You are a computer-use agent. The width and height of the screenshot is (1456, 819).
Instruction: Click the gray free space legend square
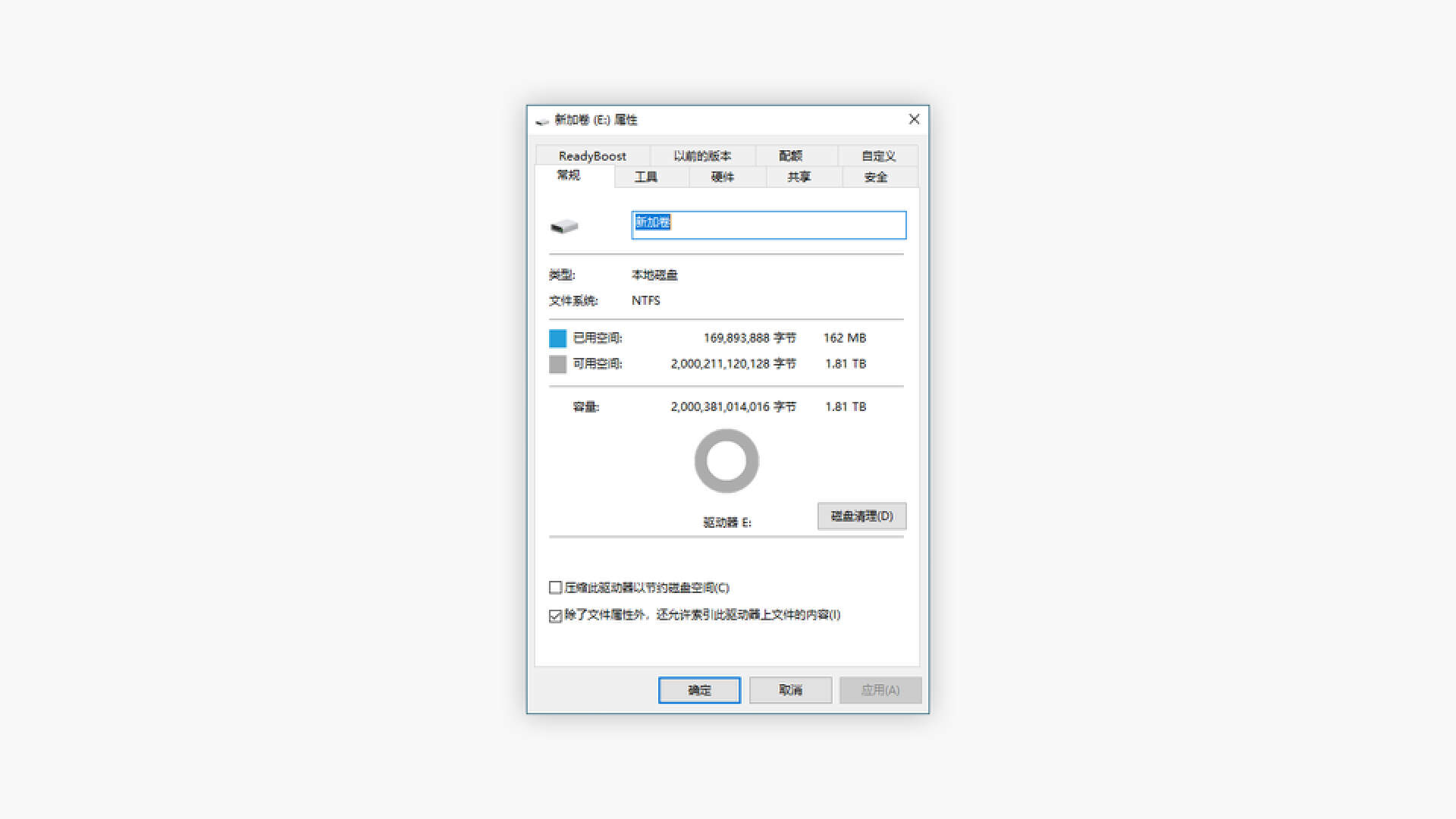(557, 364)
